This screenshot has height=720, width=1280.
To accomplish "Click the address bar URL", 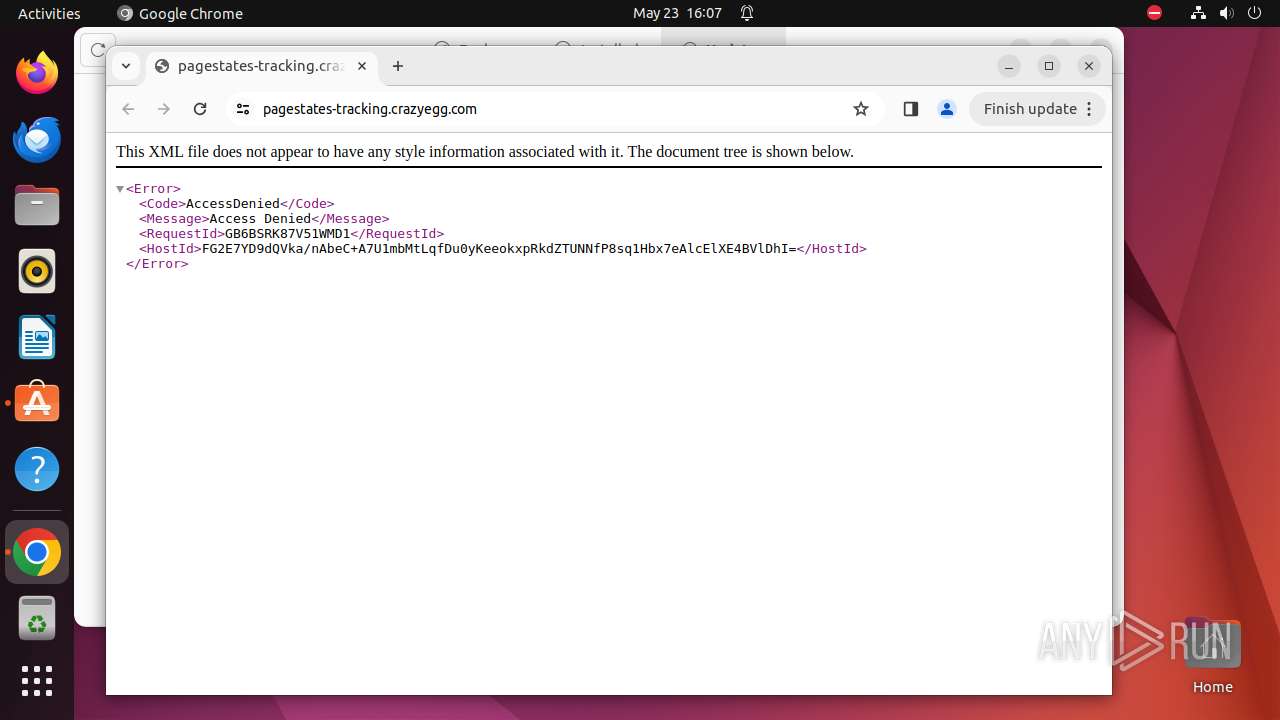I will 370,109.
